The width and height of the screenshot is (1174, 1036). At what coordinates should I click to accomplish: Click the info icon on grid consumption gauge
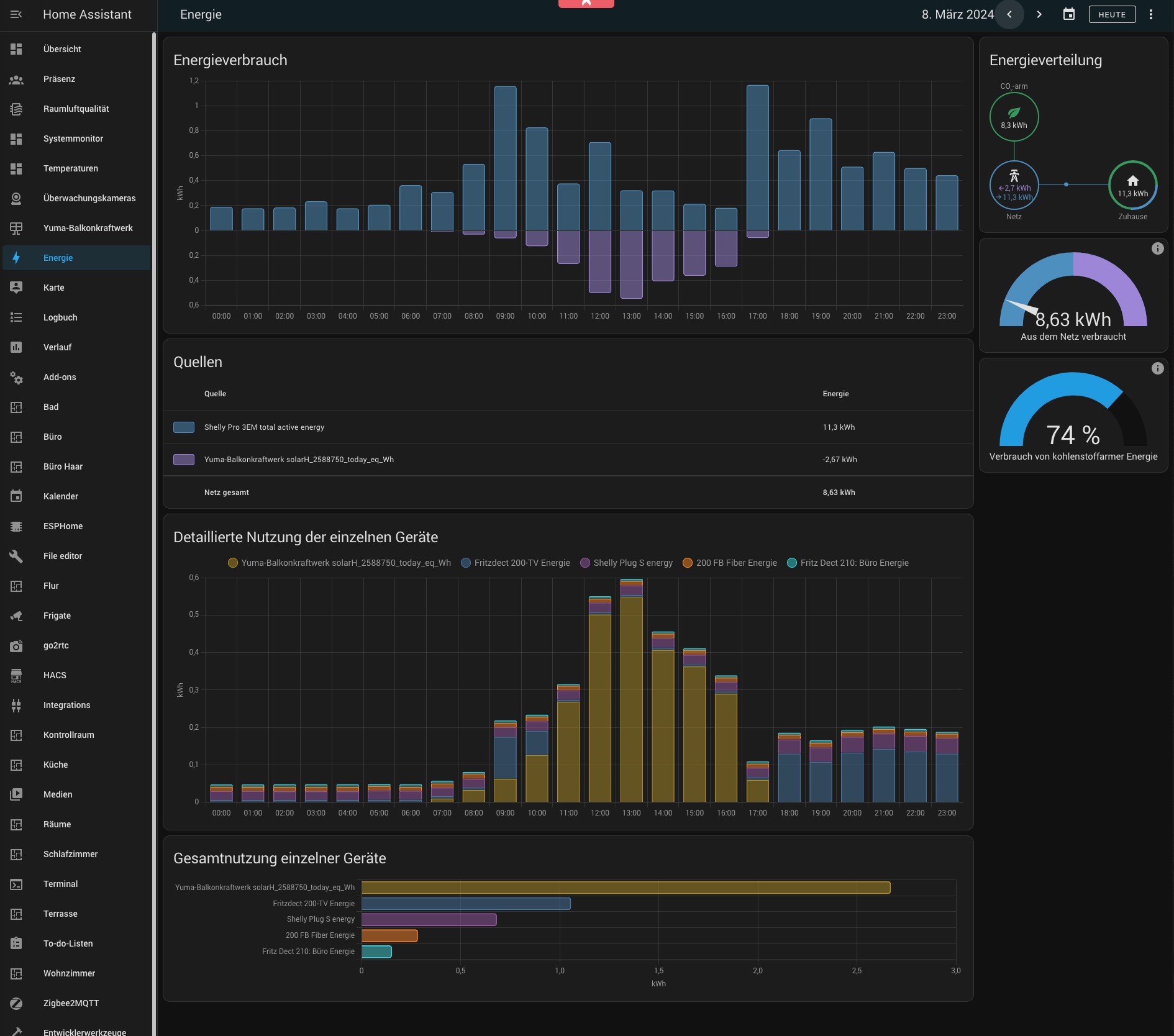pos(1157,248)
